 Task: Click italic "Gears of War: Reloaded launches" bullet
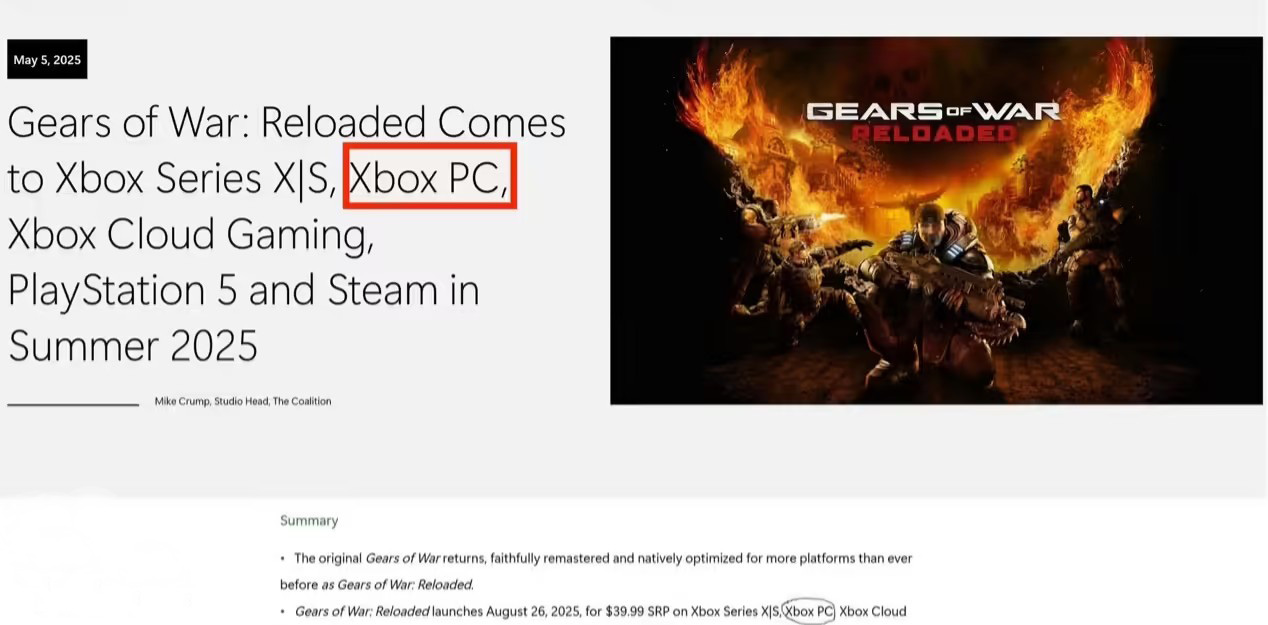(x=388, y=611)
